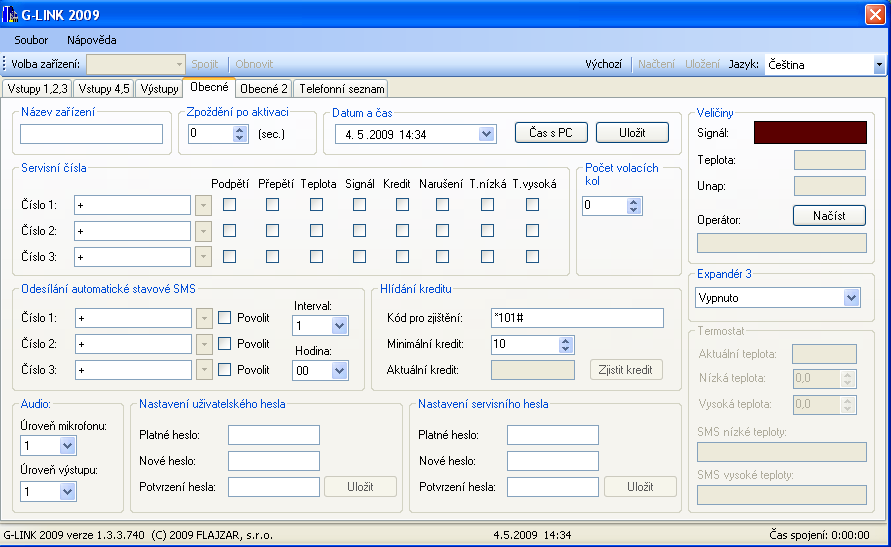The width and height of the screenshot is (891, 547).
Task: Select the Obecné 2 tab
Action: click(264, 89)
